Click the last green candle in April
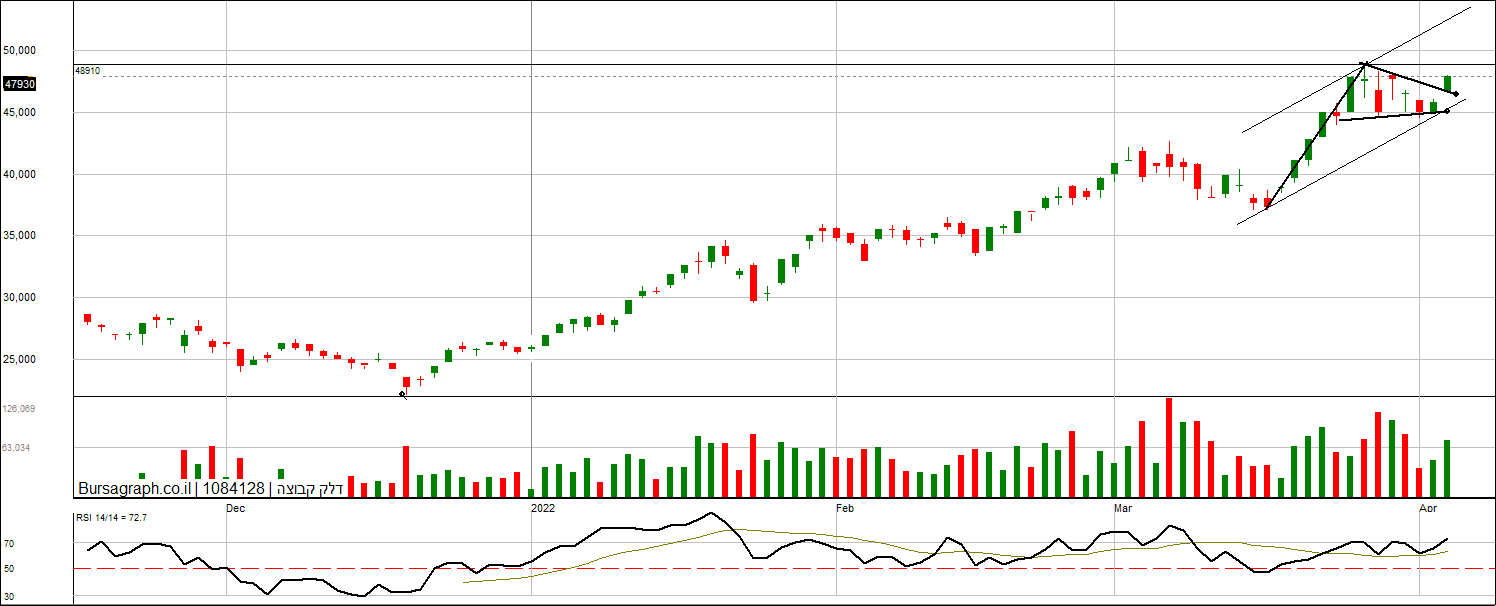Screen dimensions: 1496x606 pos(1447,83)
